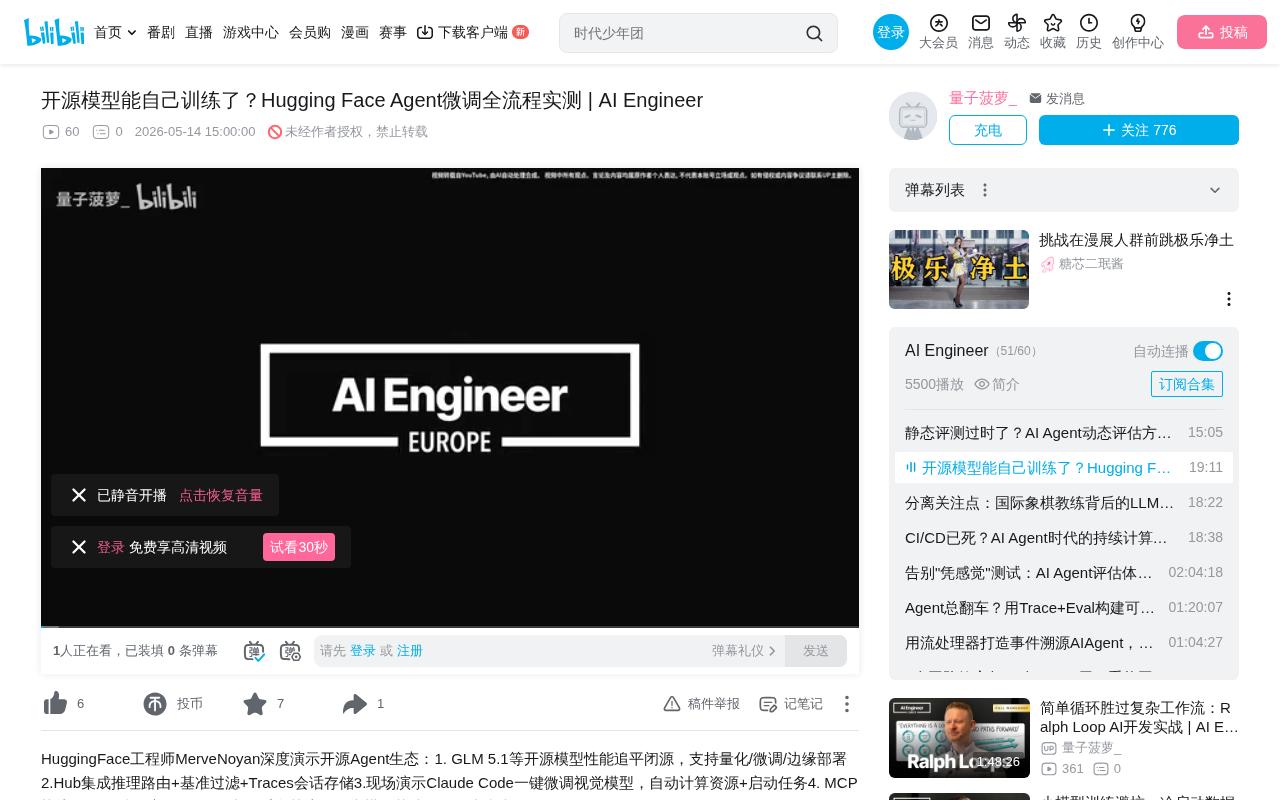The image size is (1280, 800).
Task: Play Agent总翻车？ playlist item
Action: (x=1064, y=608)
